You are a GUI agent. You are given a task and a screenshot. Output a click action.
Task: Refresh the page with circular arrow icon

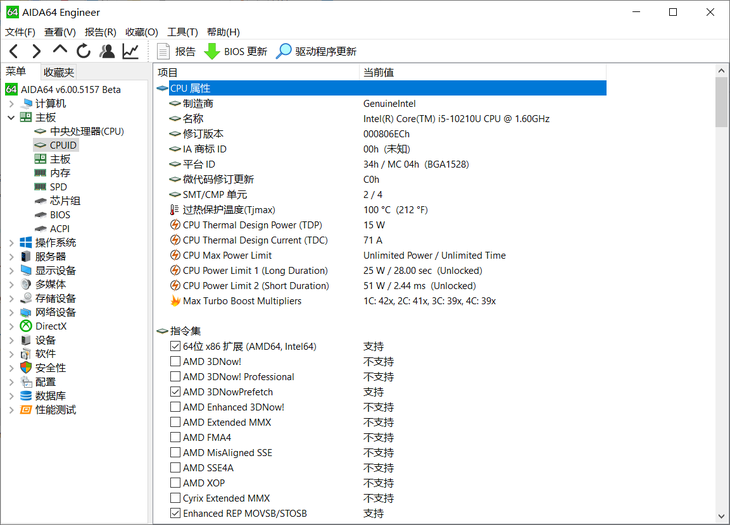[x=83, y=51]
